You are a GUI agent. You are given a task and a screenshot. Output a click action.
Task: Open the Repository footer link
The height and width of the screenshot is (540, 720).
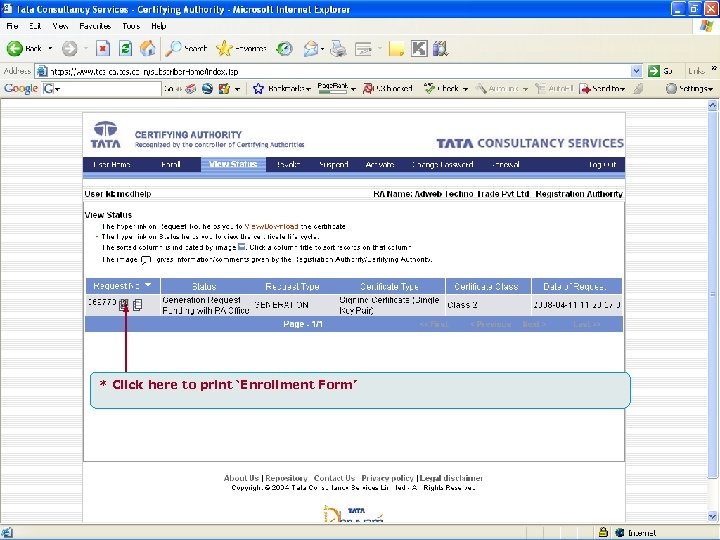click(x=287, y=478)
